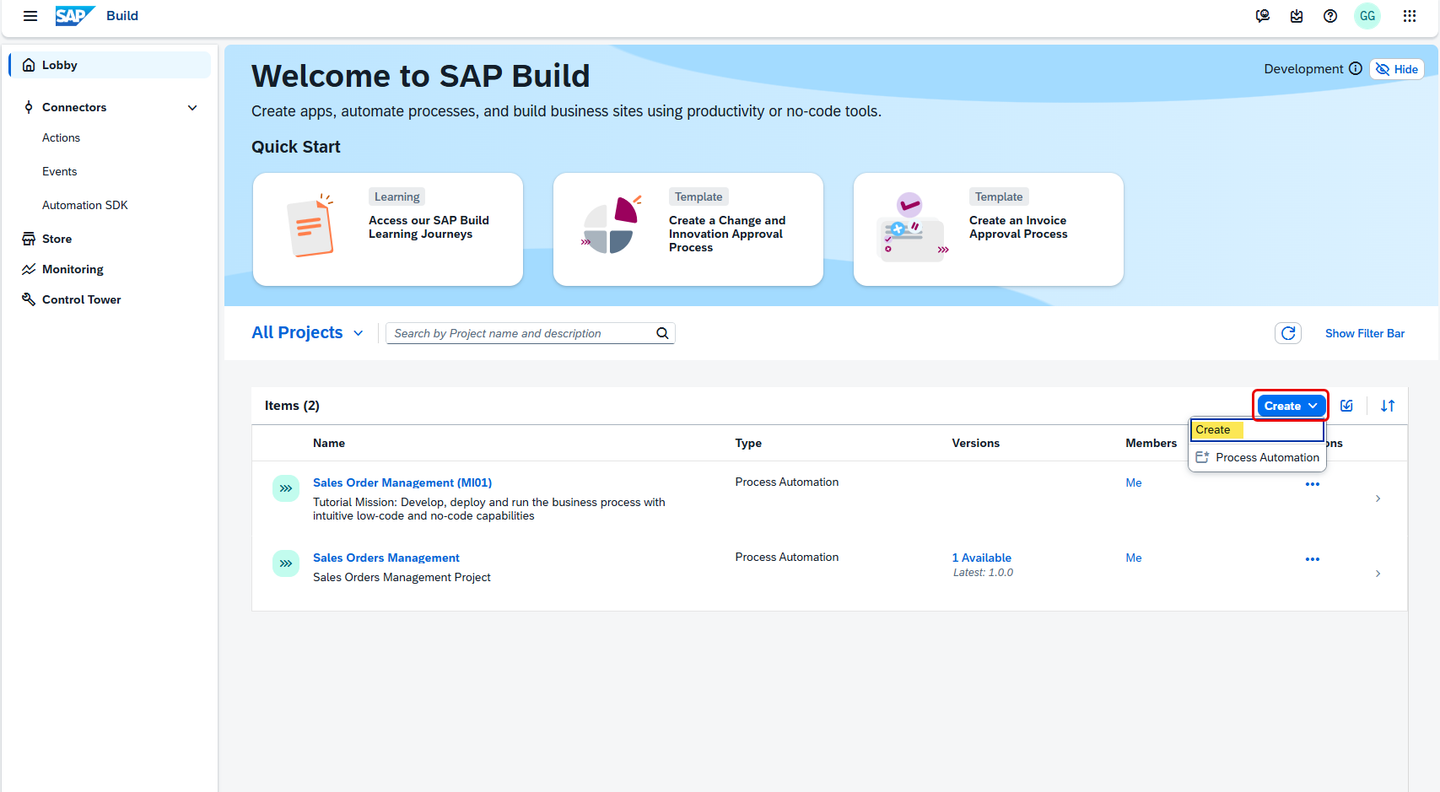Open the help question mark icon
This screenshot has width=1440, height=792.
pos(1330,16)
